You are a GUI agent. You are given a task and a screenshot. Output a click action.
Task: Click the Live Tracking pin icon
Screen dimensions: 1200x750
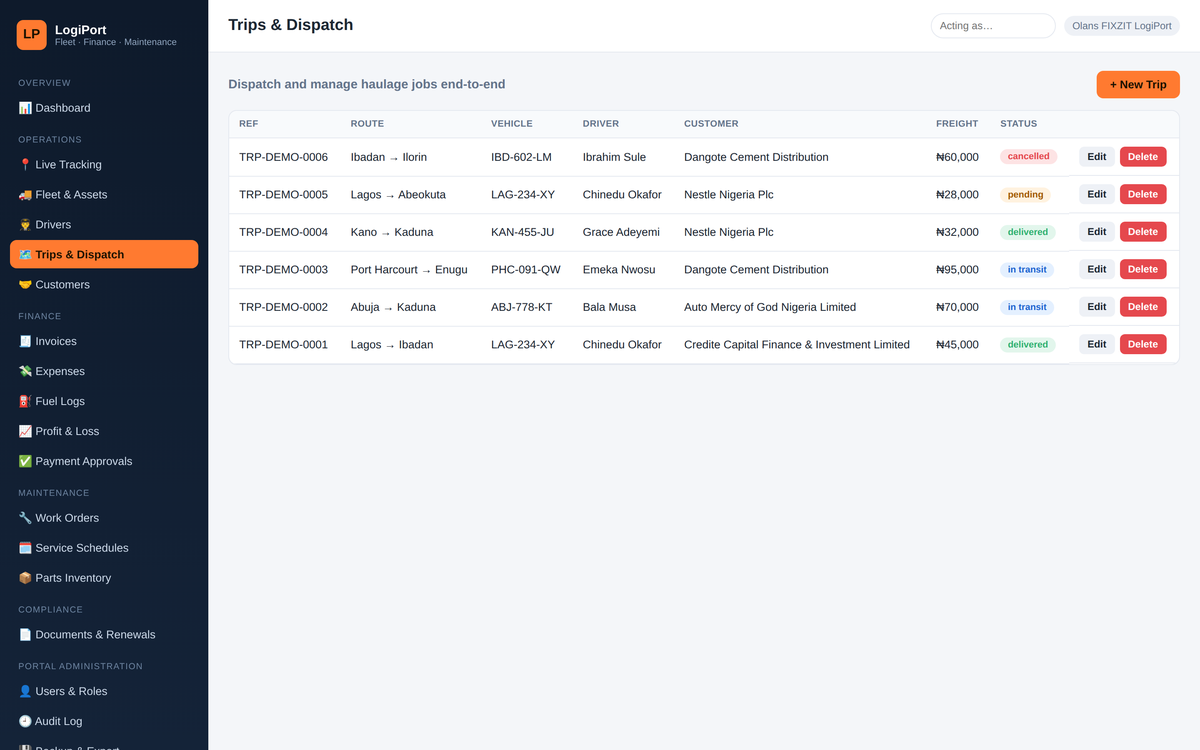(25, 165)
